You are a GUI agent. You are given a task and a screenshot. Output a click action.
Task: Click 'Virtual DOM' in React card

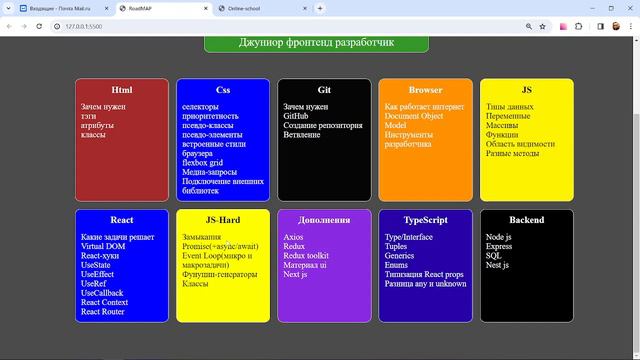[103, 247]
